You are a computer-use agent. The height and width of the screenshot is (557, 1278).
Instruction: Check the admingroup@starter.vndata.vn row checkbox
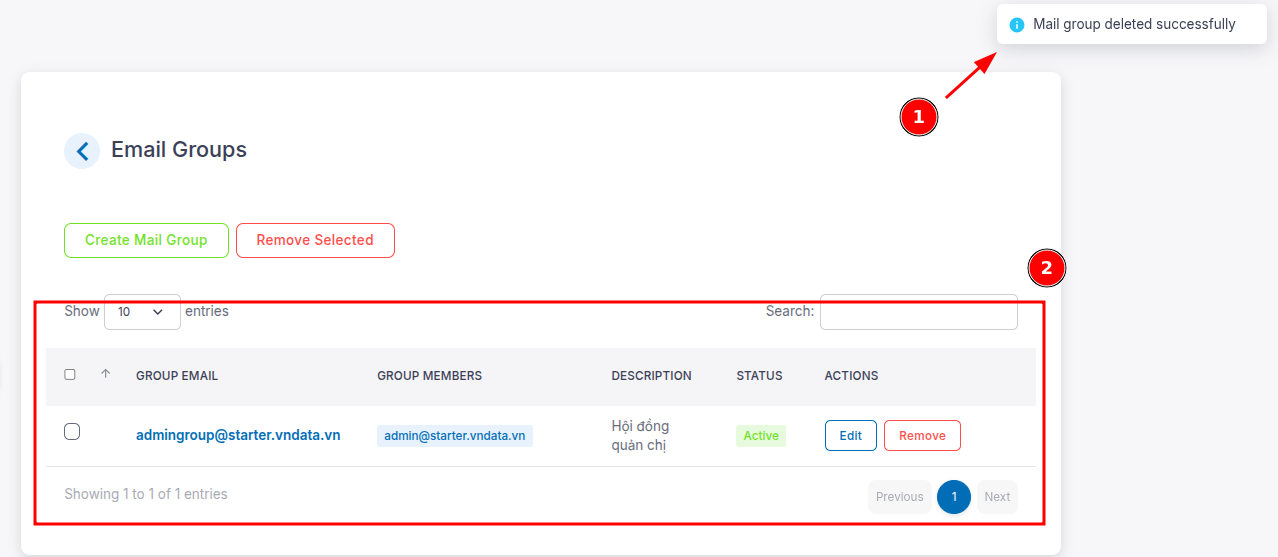[72, 432]
